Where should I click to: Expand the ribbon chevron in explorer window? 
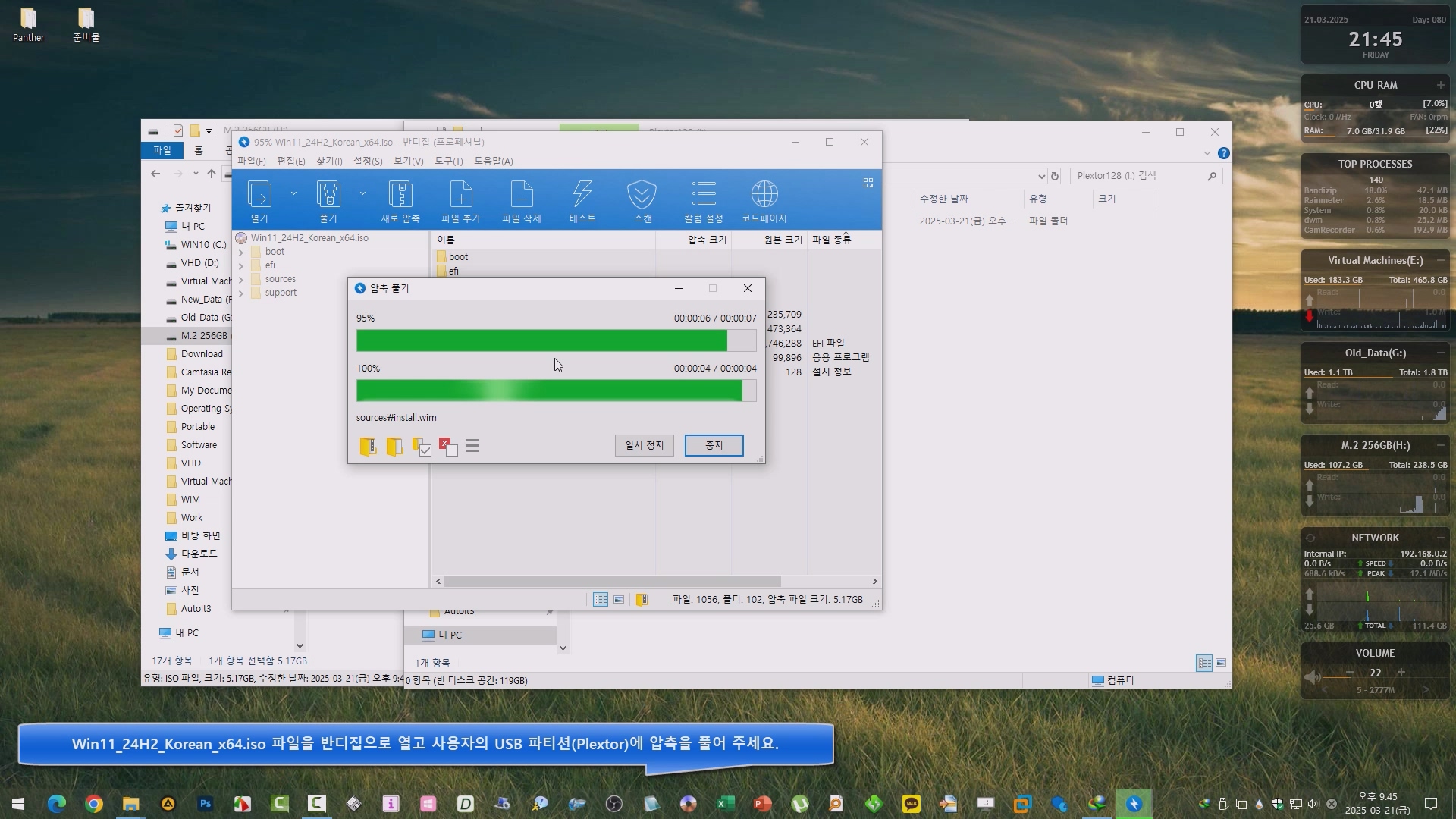[1207, 153]
